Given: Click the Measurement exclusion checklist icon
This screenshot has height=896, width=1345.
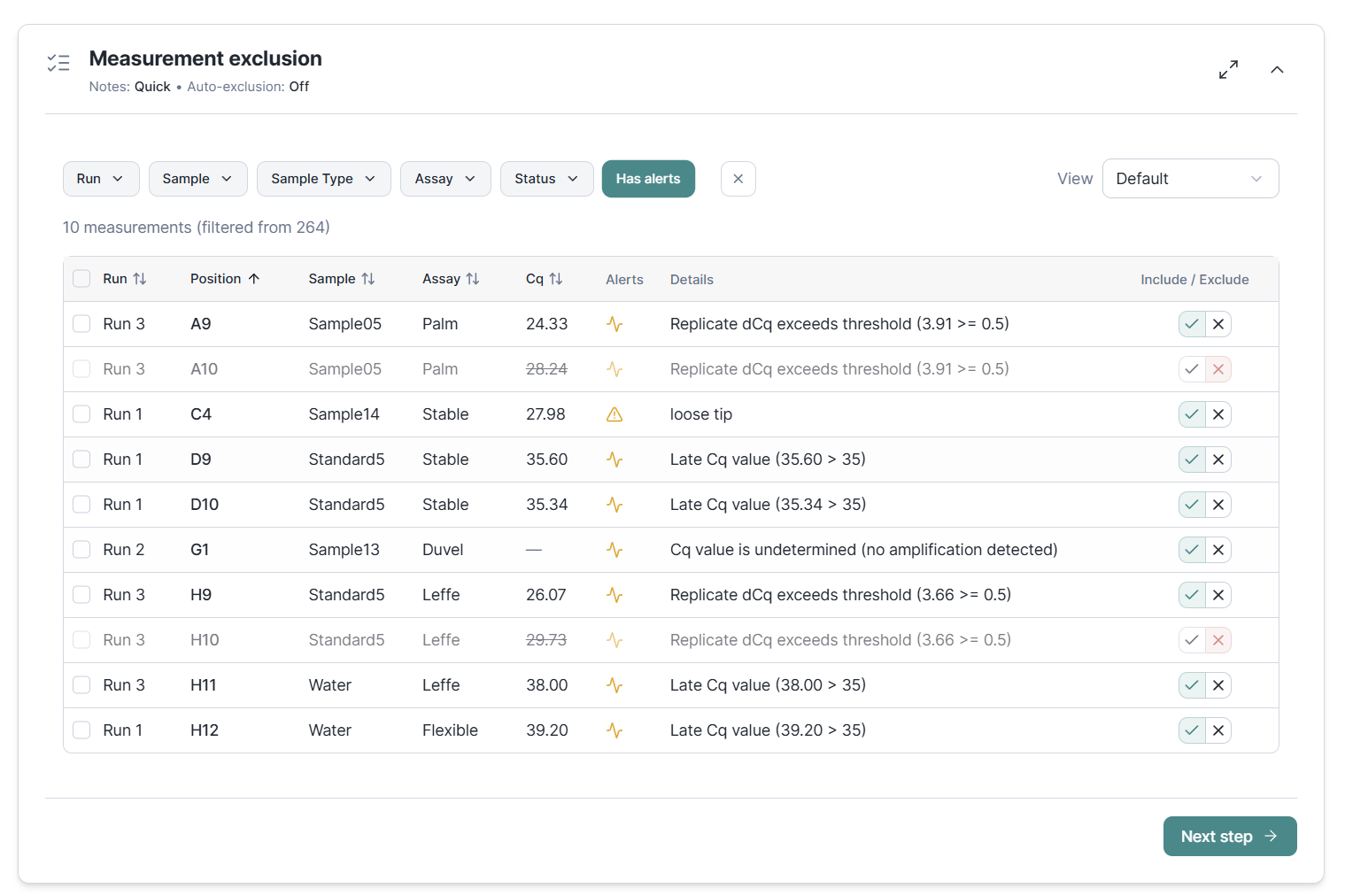Looking at the screenshot, I should click(58, 63).
